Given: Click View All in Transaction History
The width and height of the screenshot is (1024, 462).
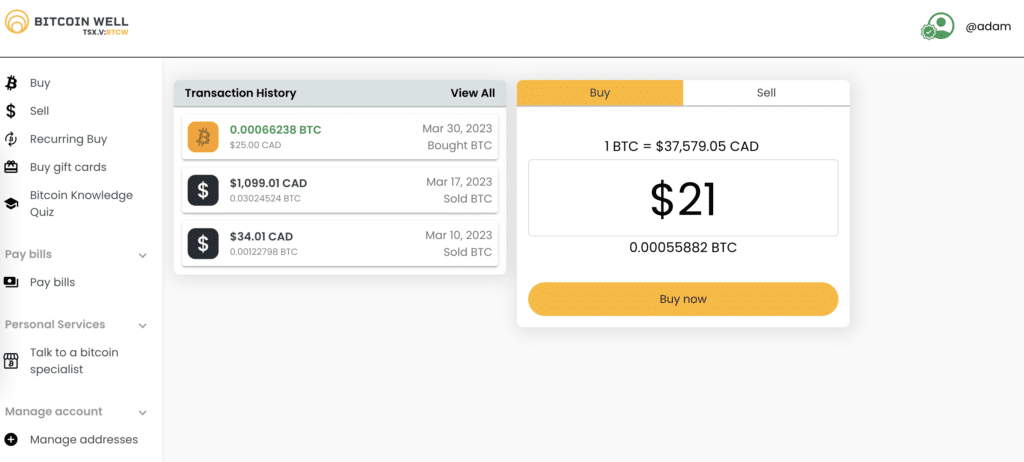Looking at the screenshot, I should [472, 93].
